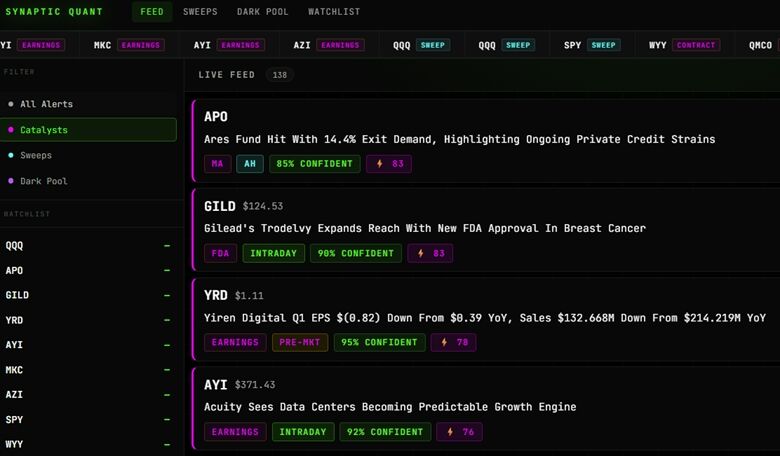Open the SPY sweep ticker item
This screenshot has width=780, height=456.
[x=592, y=45]
